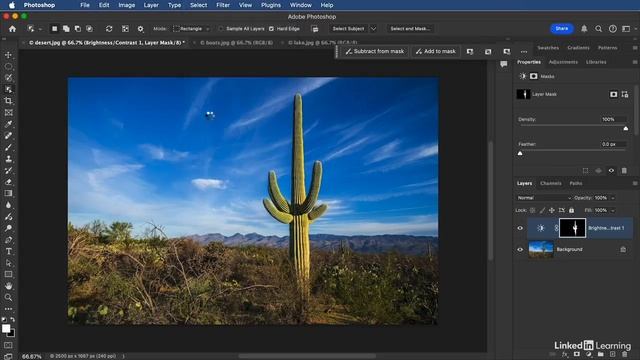
Task: Click Add to mask button
Action: coord(436,51)
